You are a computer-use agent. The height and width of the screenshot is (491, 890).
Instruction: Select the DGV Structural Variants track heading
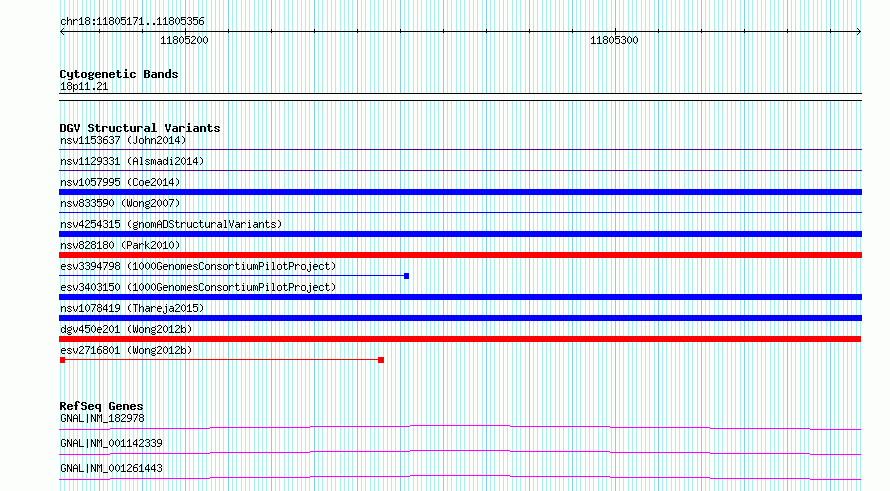pyautogui.click(x=140, y=128)
